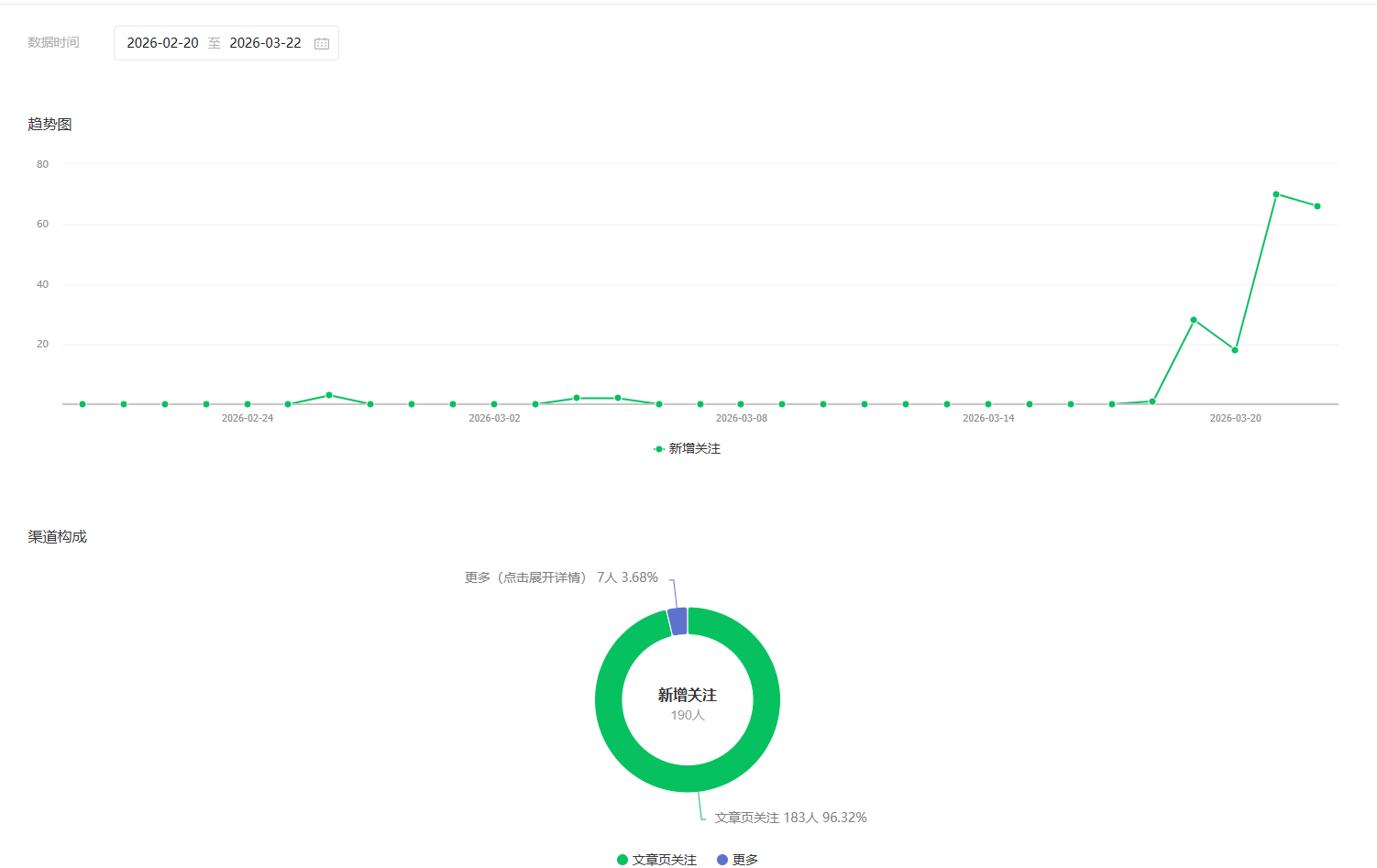Click the 2026-03-08 x-axis label

coord(741,418)
